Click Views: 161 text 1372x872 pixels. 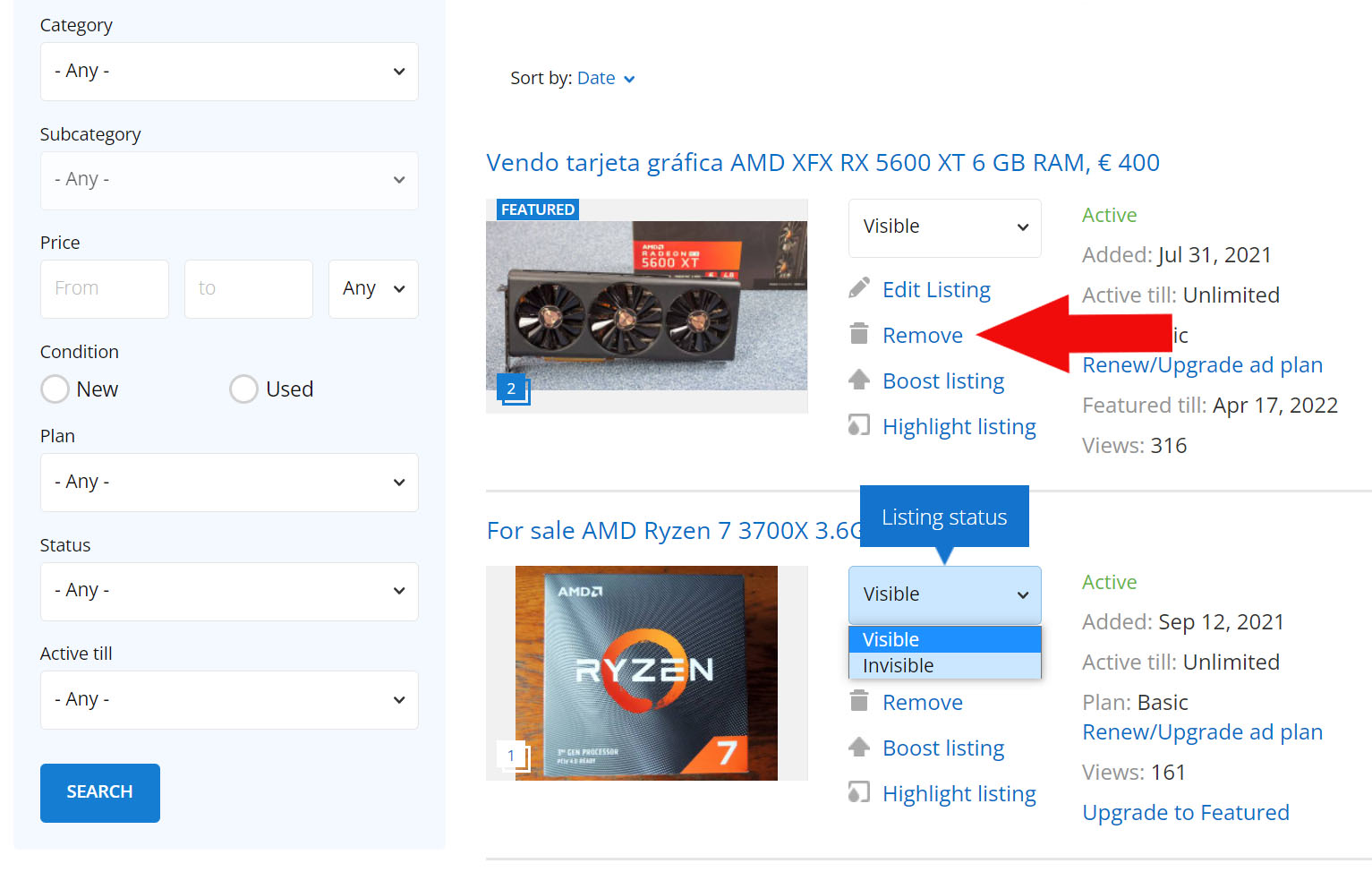coord(1133,772)
